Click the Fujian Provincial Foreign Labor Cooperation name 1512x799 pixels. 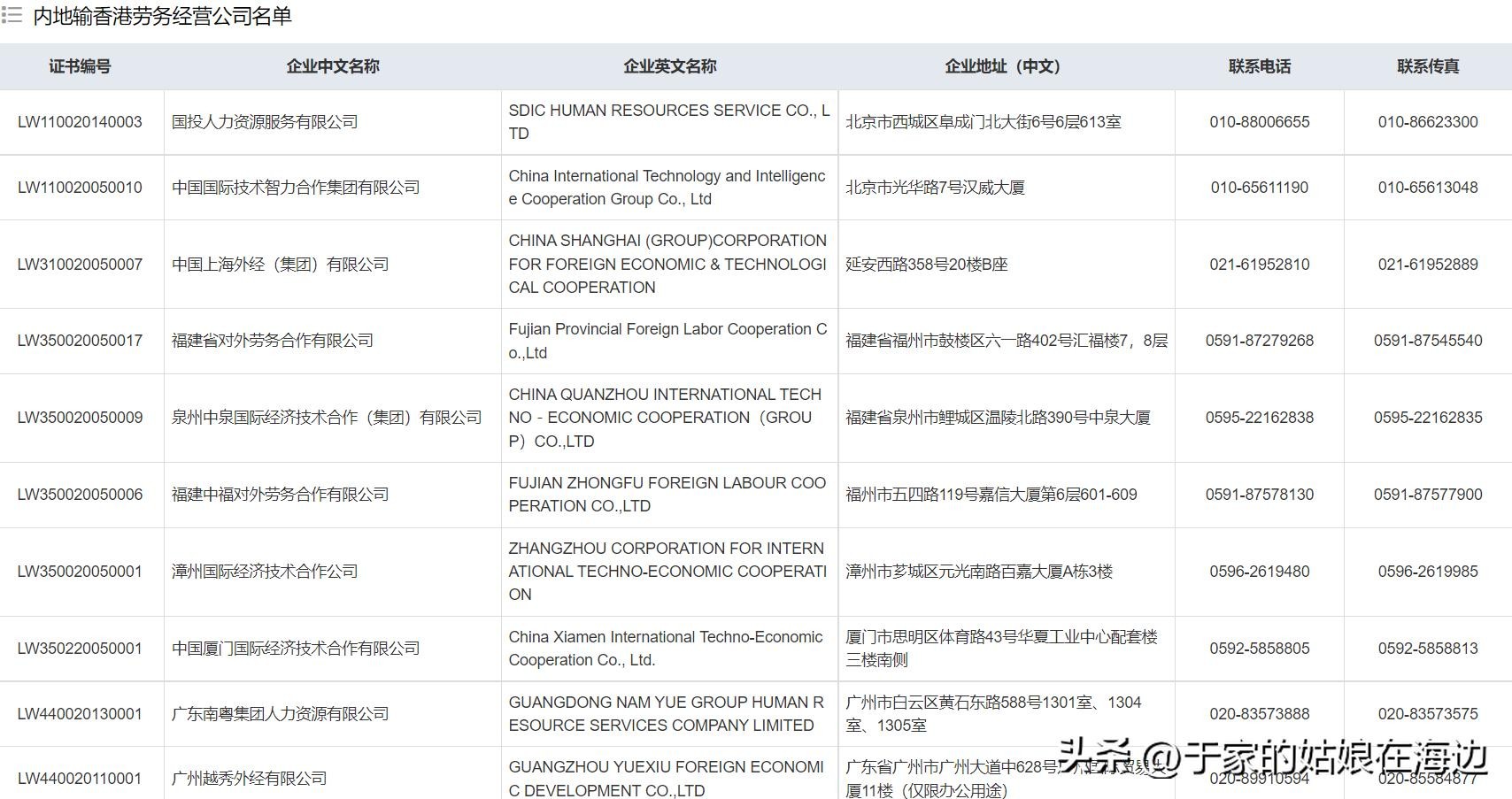point(667,341)
